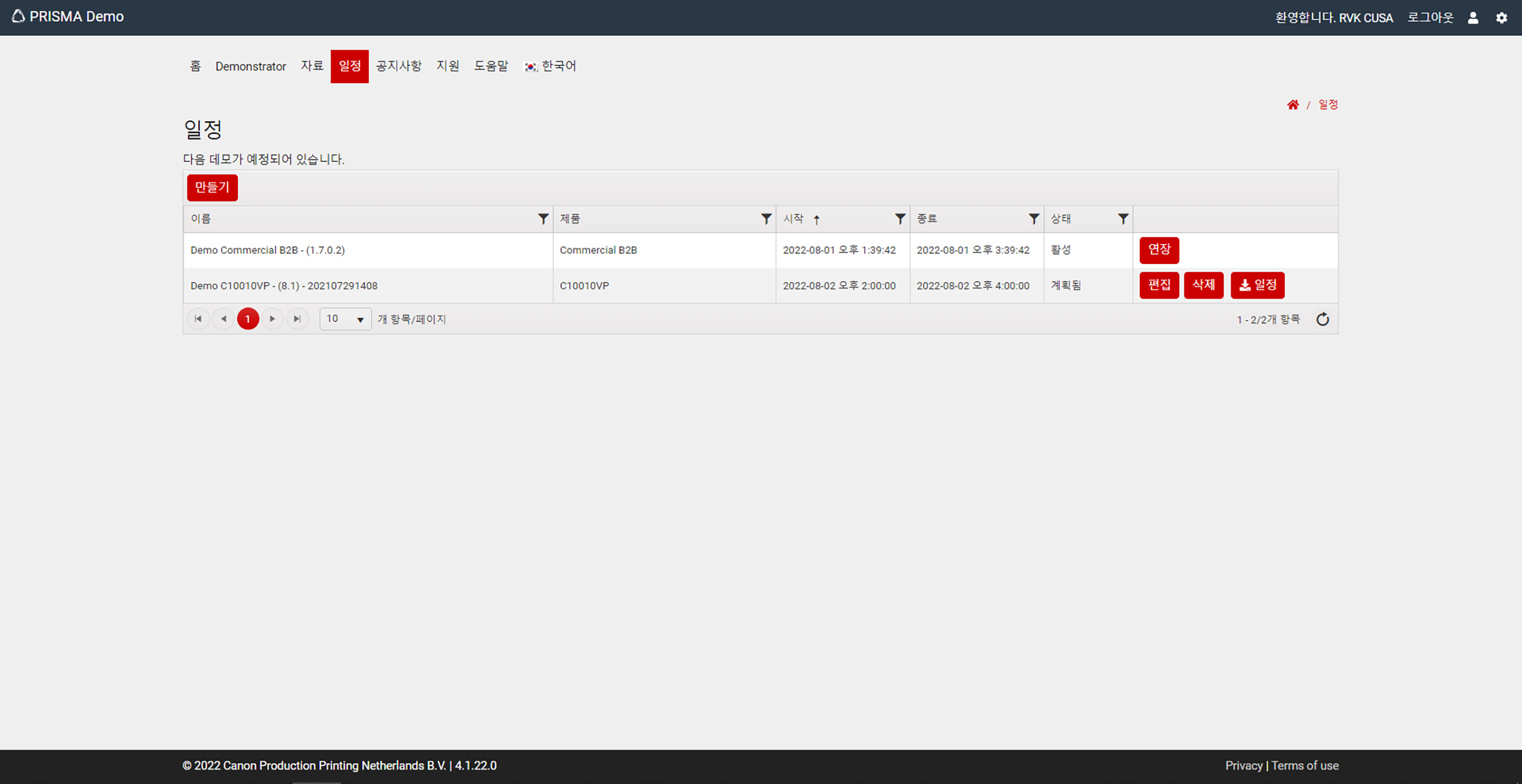Sort by the 제품 column header

(x=570, y=219)
